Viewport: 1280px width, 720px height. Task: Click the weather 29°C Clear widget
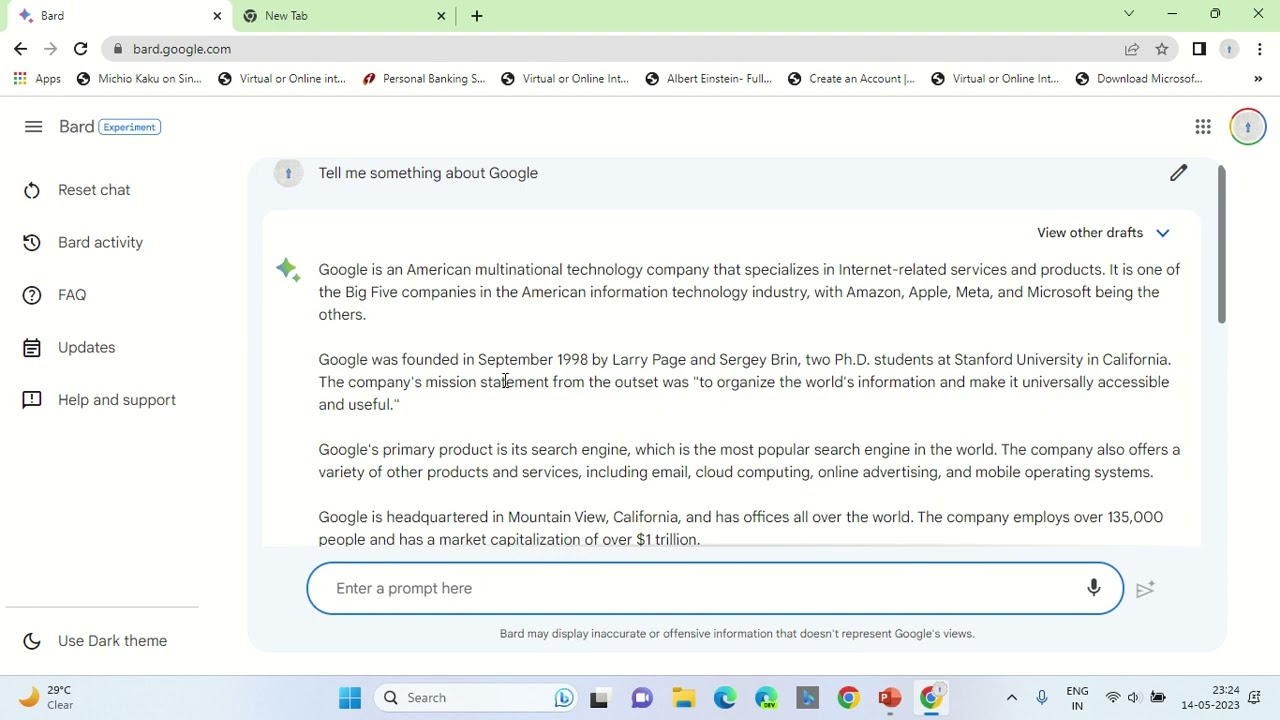tap(46, 698)
